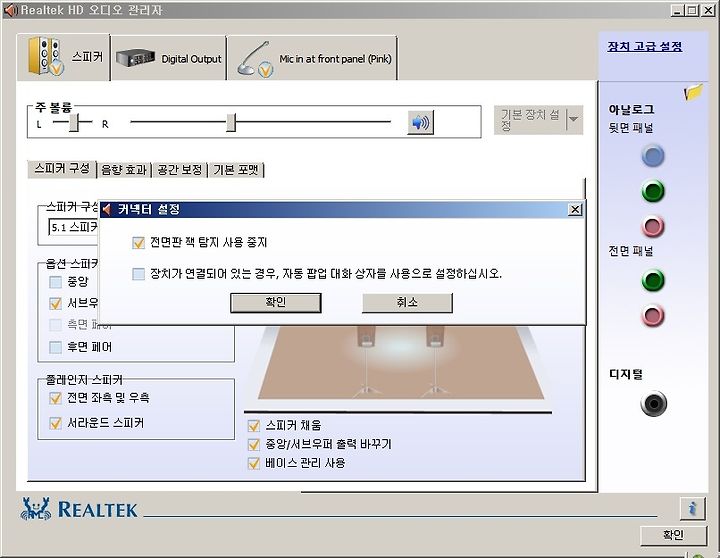Image resolution: width=720 pixels, height=558 pixels.
Task: Toggle the subwoofer 서브우퍼 checkbox
Action: tap(55, 304)
